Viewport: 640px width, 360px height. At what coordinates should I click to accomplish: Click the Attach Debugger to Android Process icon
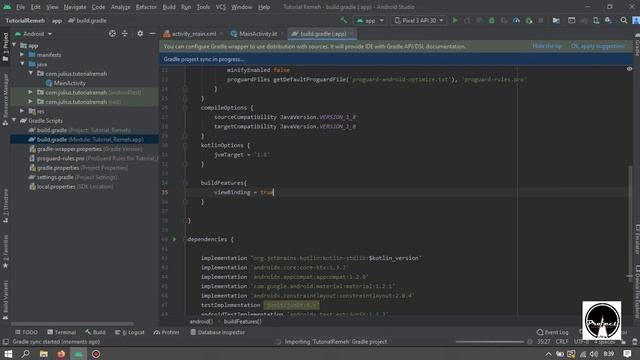click(x=529, y=20)
